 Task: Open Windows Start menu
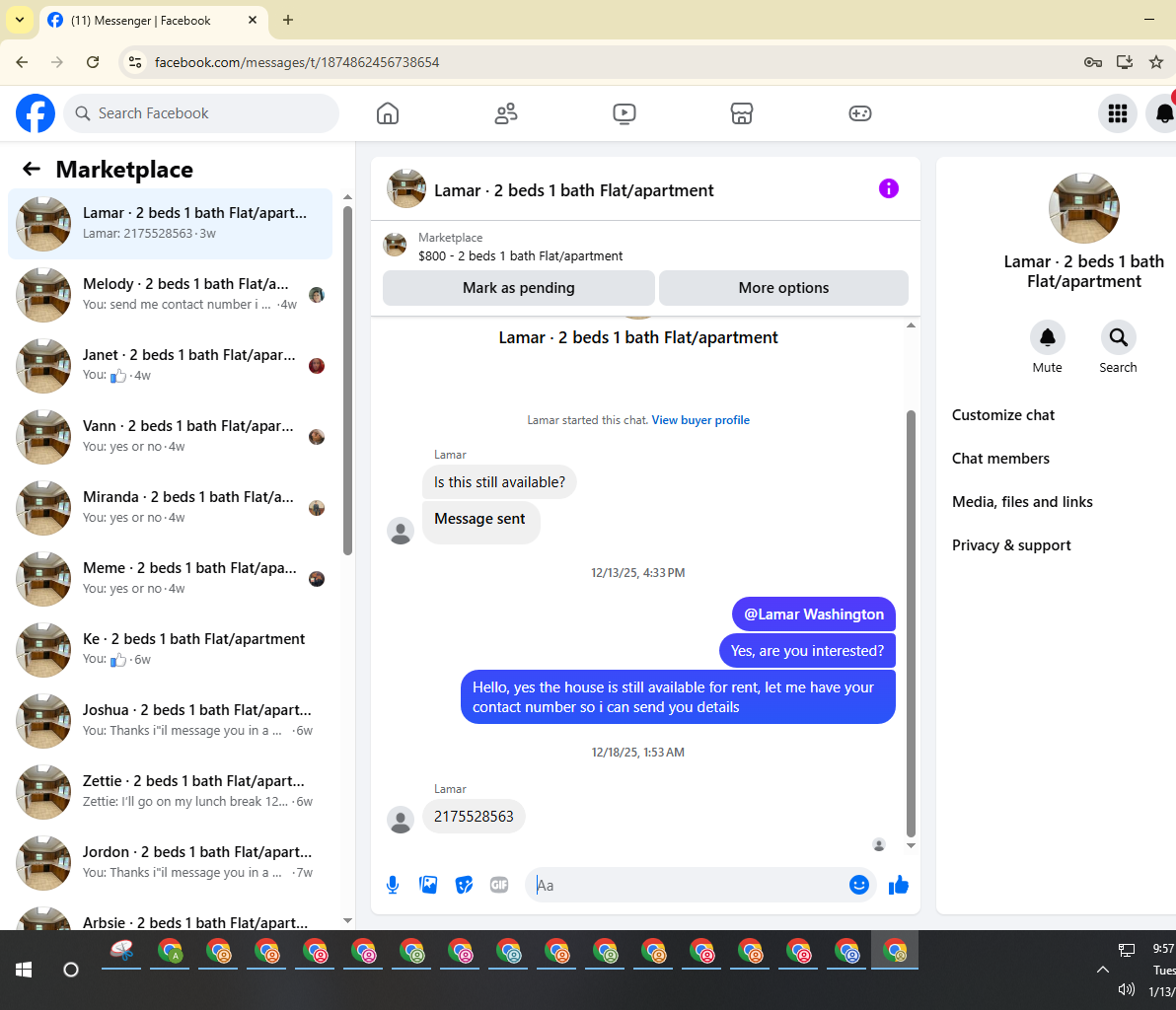pyautogui.click(x=24, y=971)
